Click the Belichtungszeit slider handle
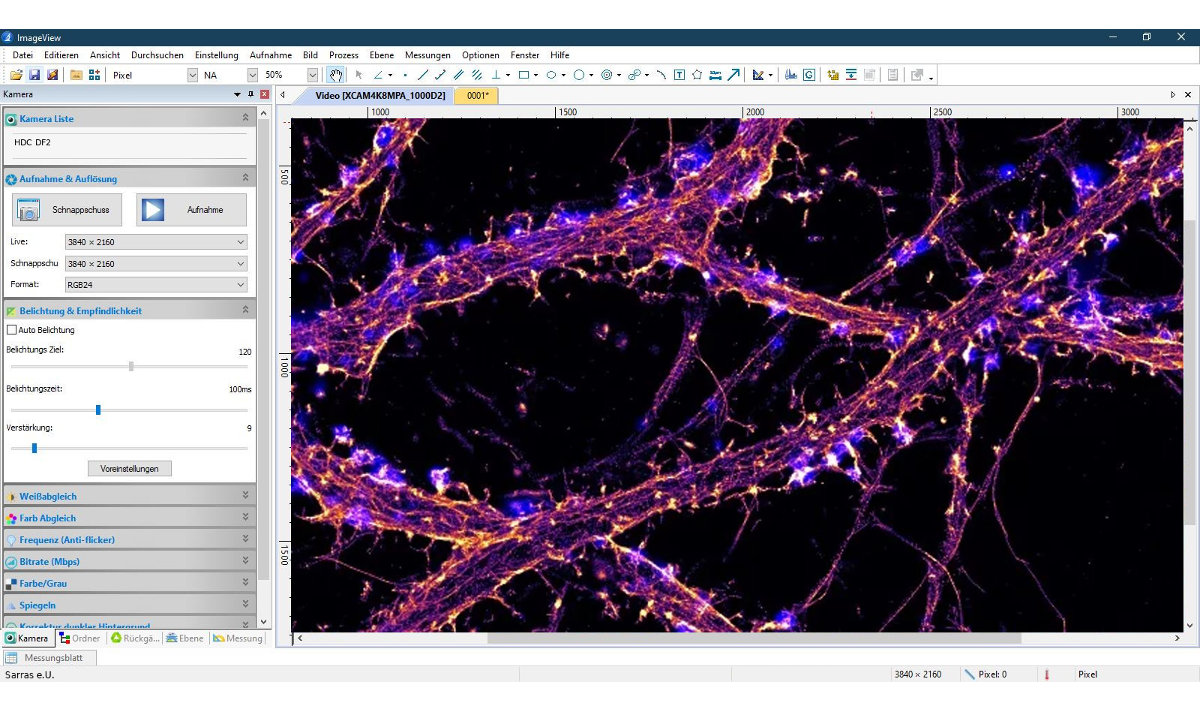The height and width of the screenshot is (713, 1200). 98,410
